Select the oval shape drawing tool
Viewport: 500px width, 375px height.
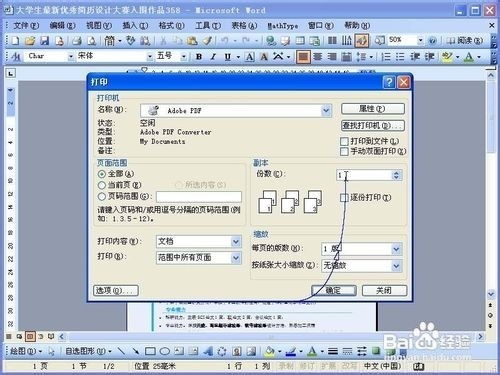tap(165, 351)
